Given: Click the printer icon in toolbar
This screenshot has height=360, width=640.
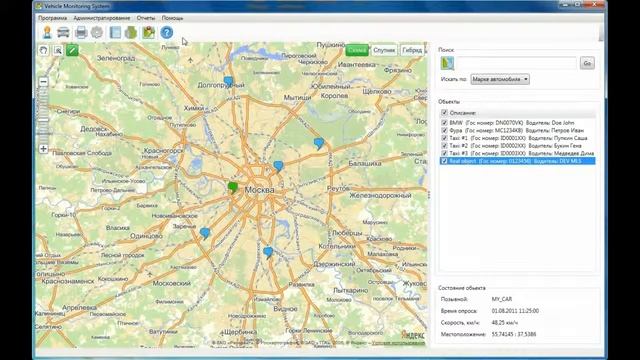Looking at the screenshot, I should [81, 32].
